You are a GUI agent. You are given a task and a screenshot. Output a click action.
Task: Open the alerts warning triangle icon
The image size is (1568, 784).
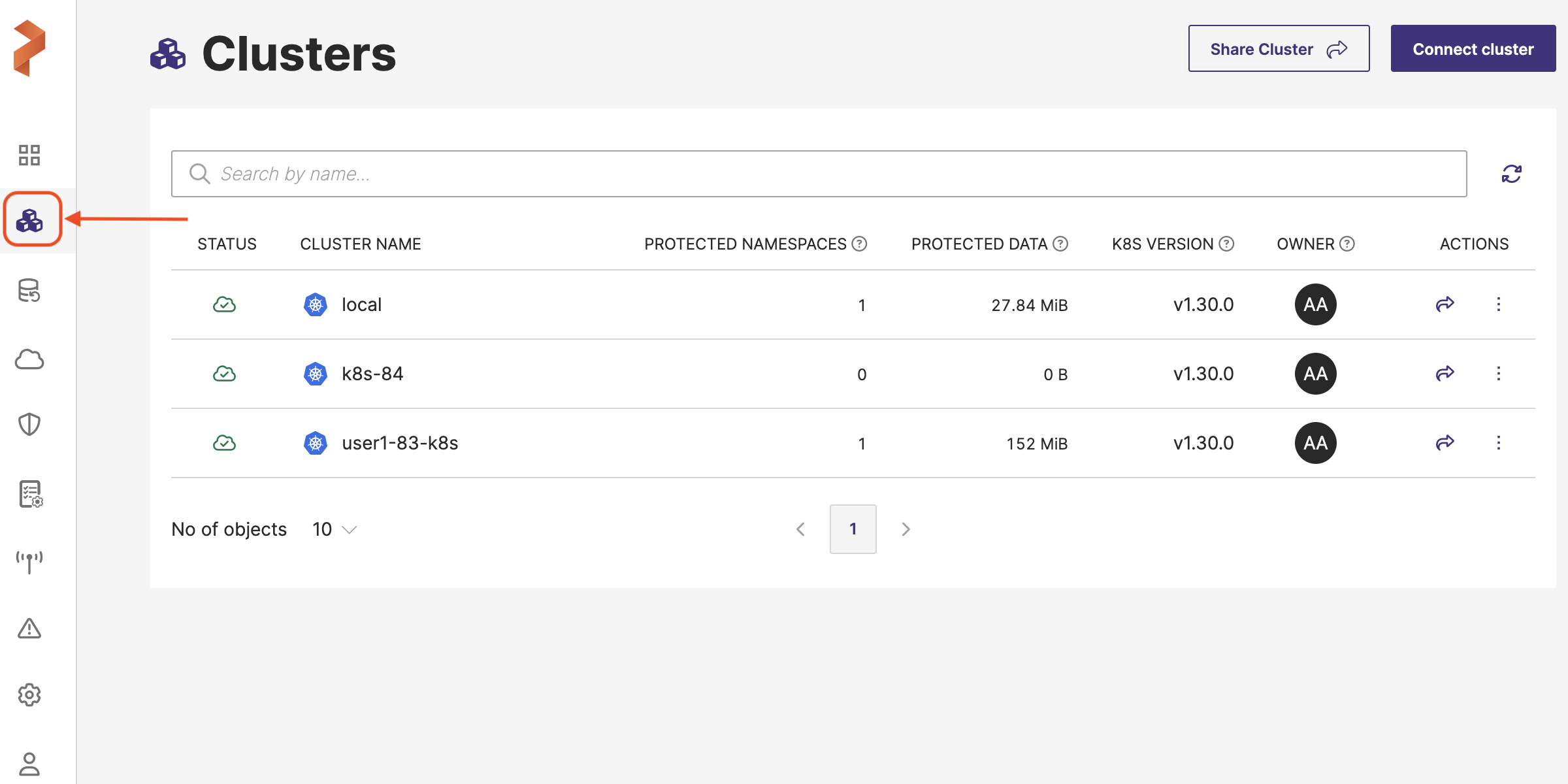29,629
